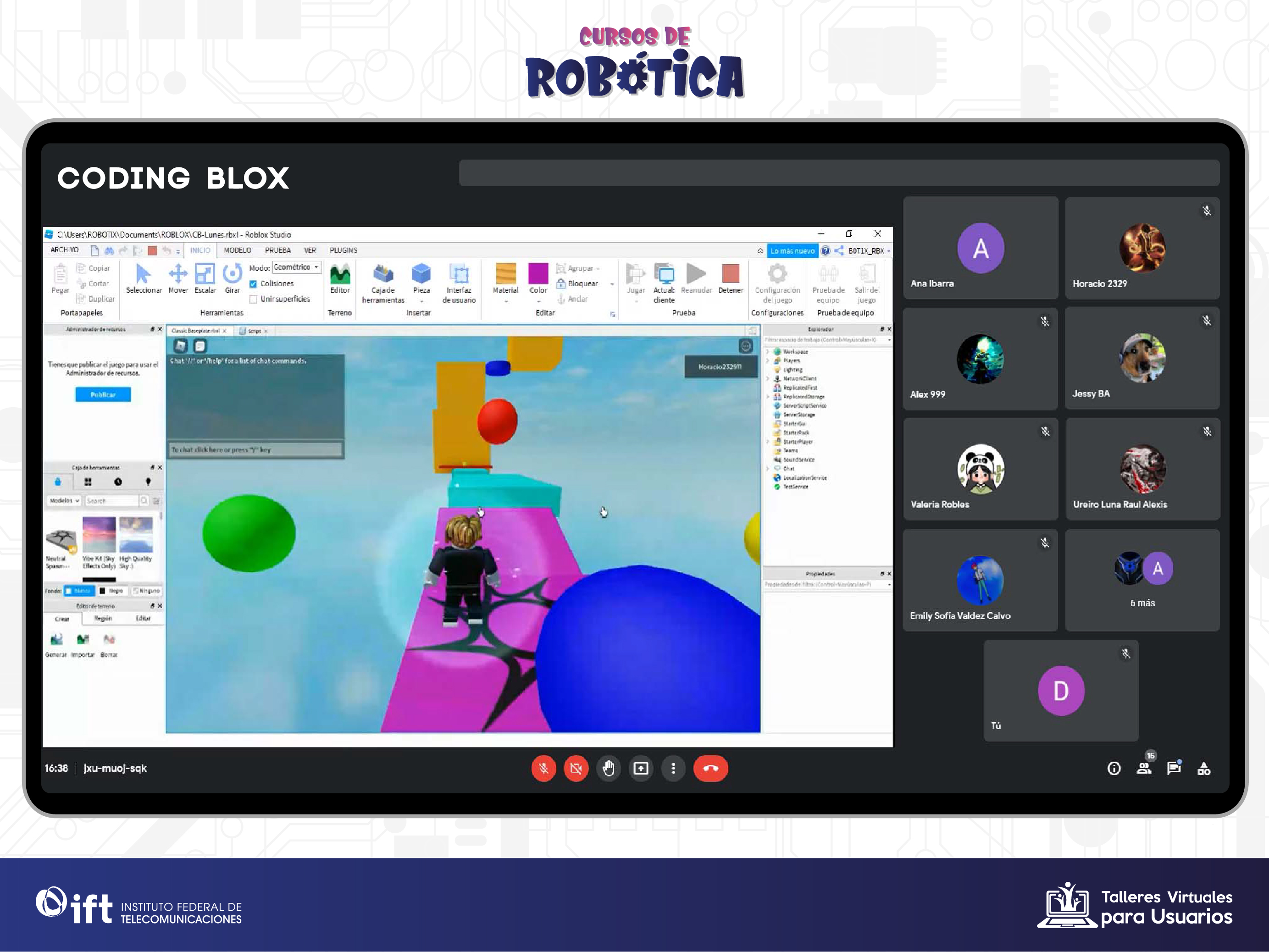Click the Publicar button
The width and height of the screenshot is (1269, 952).
point(103,394)
